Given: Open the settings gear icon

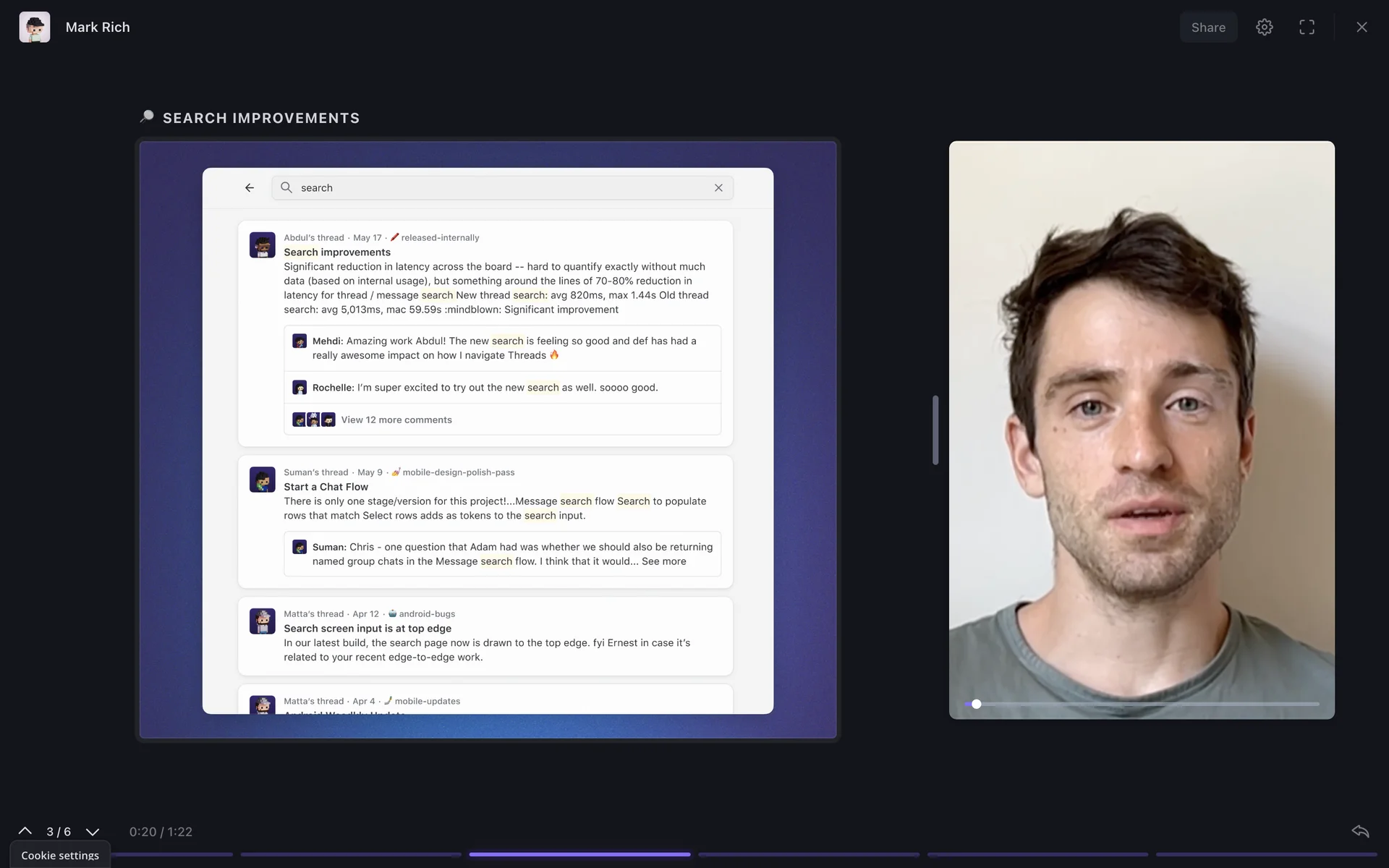Looking at the screenshot, I should pyautogui.click(x=1264, y=27).
